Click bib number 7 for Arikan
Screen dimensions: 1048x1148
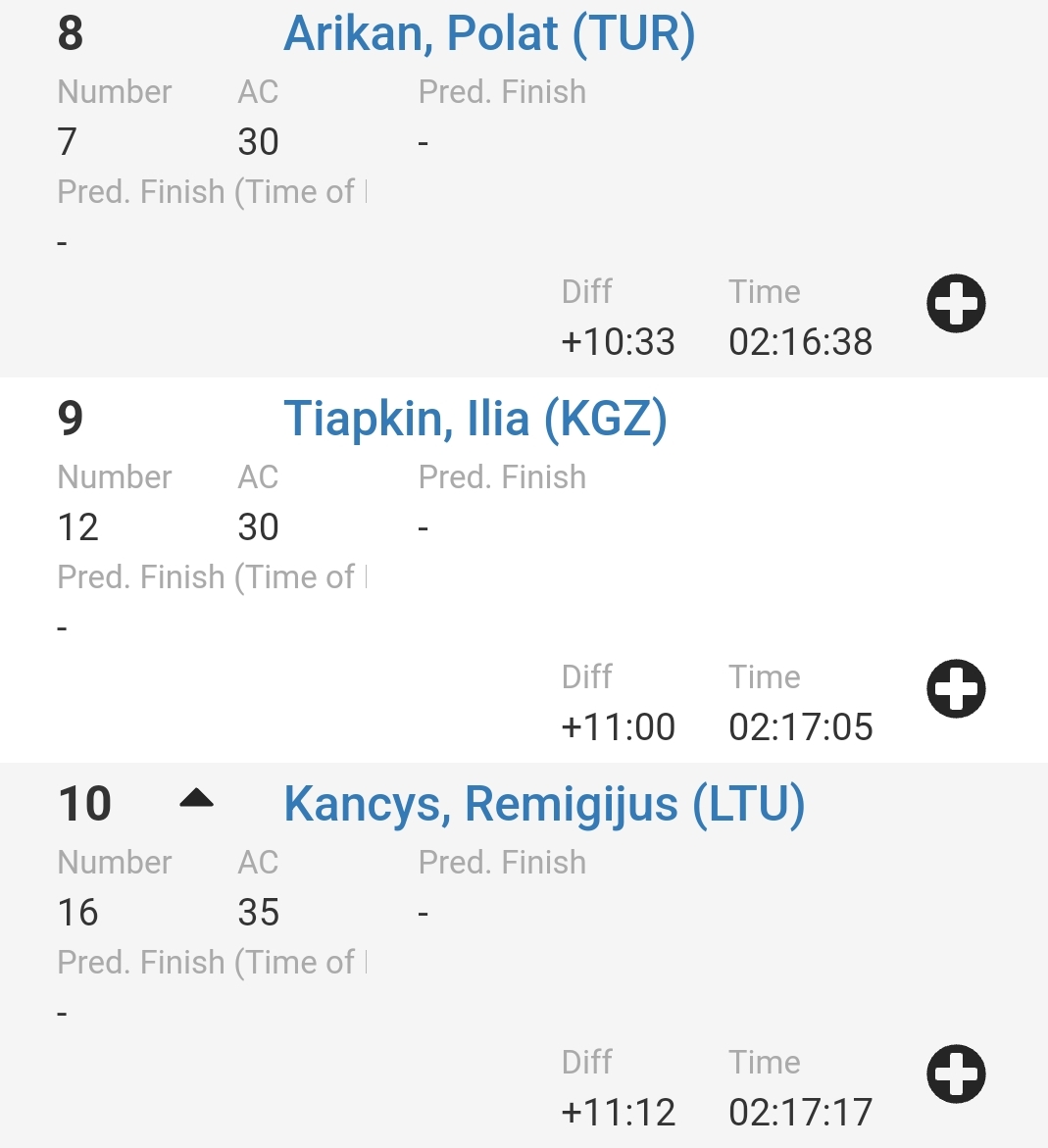pyautogui.click(x=67, y=142)
